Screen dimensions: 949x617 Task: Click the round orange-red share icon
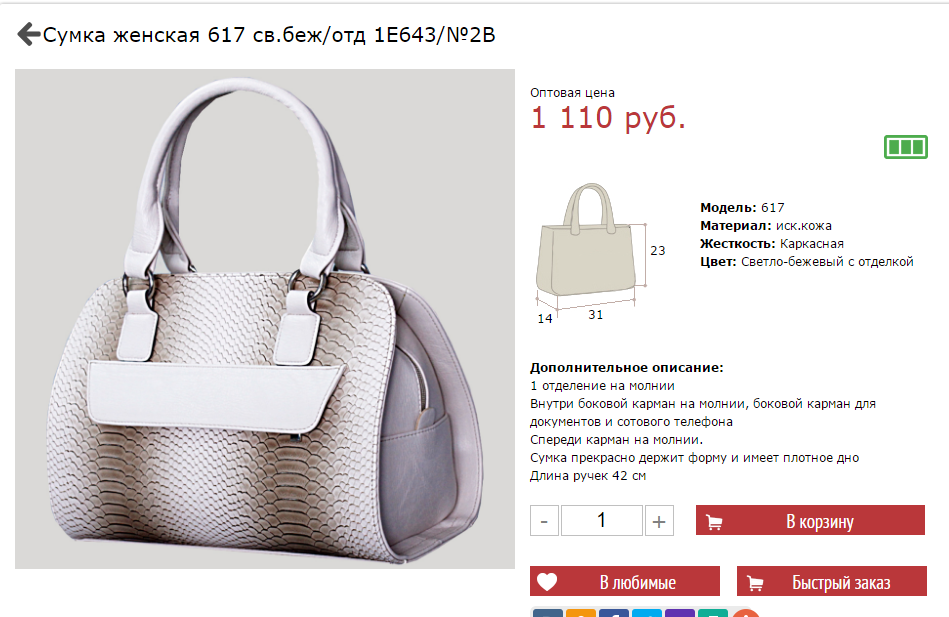tap(746, 613)
